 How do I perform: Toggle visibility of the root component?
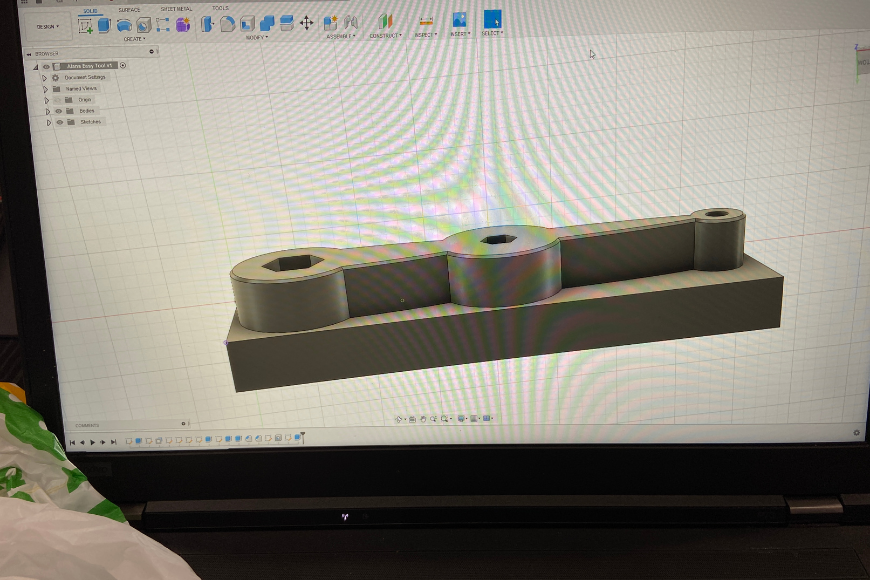46,67
